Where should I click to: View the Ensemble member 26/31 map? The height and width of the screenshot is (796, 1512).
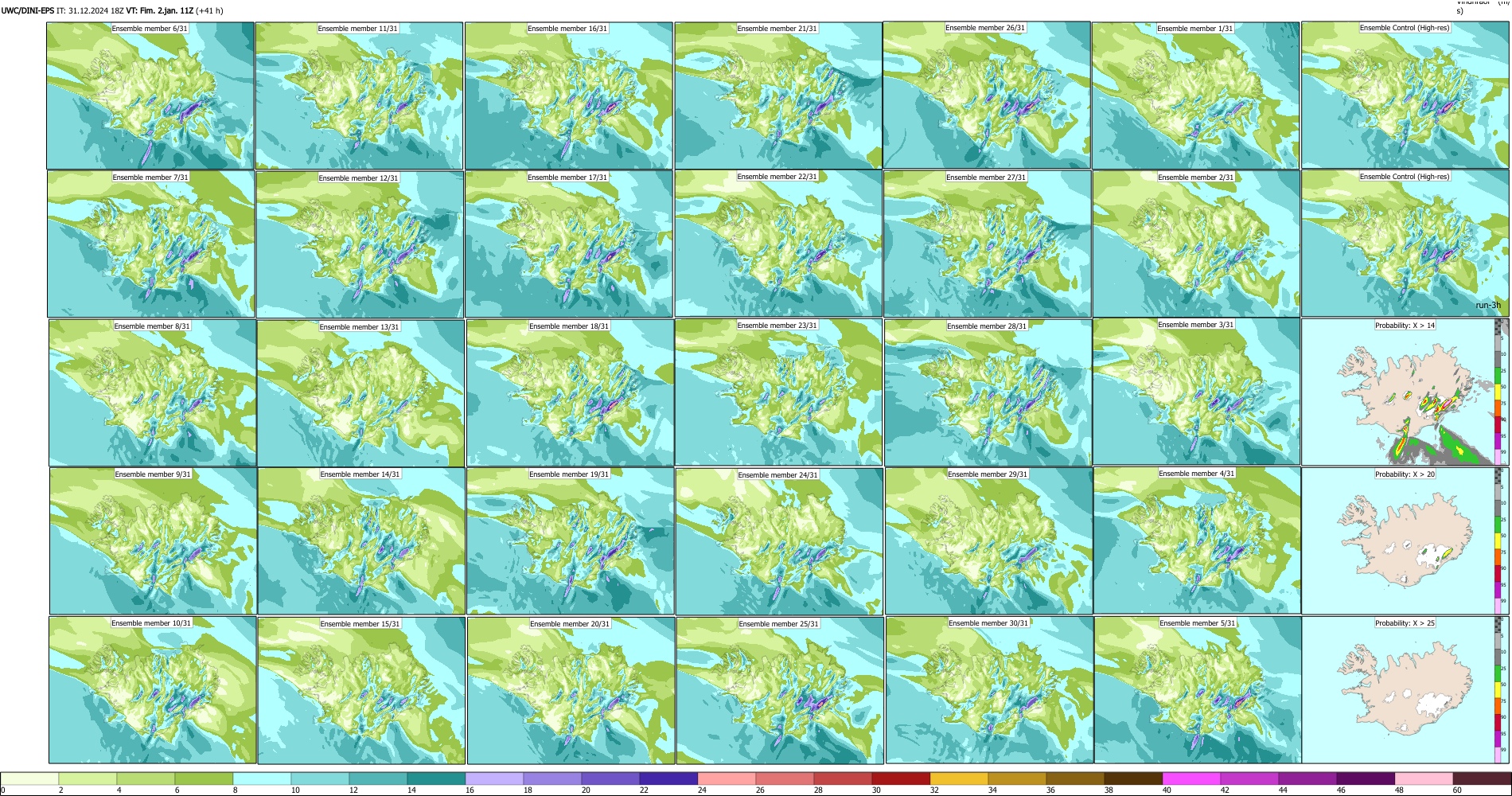click(x=987, y=95)
